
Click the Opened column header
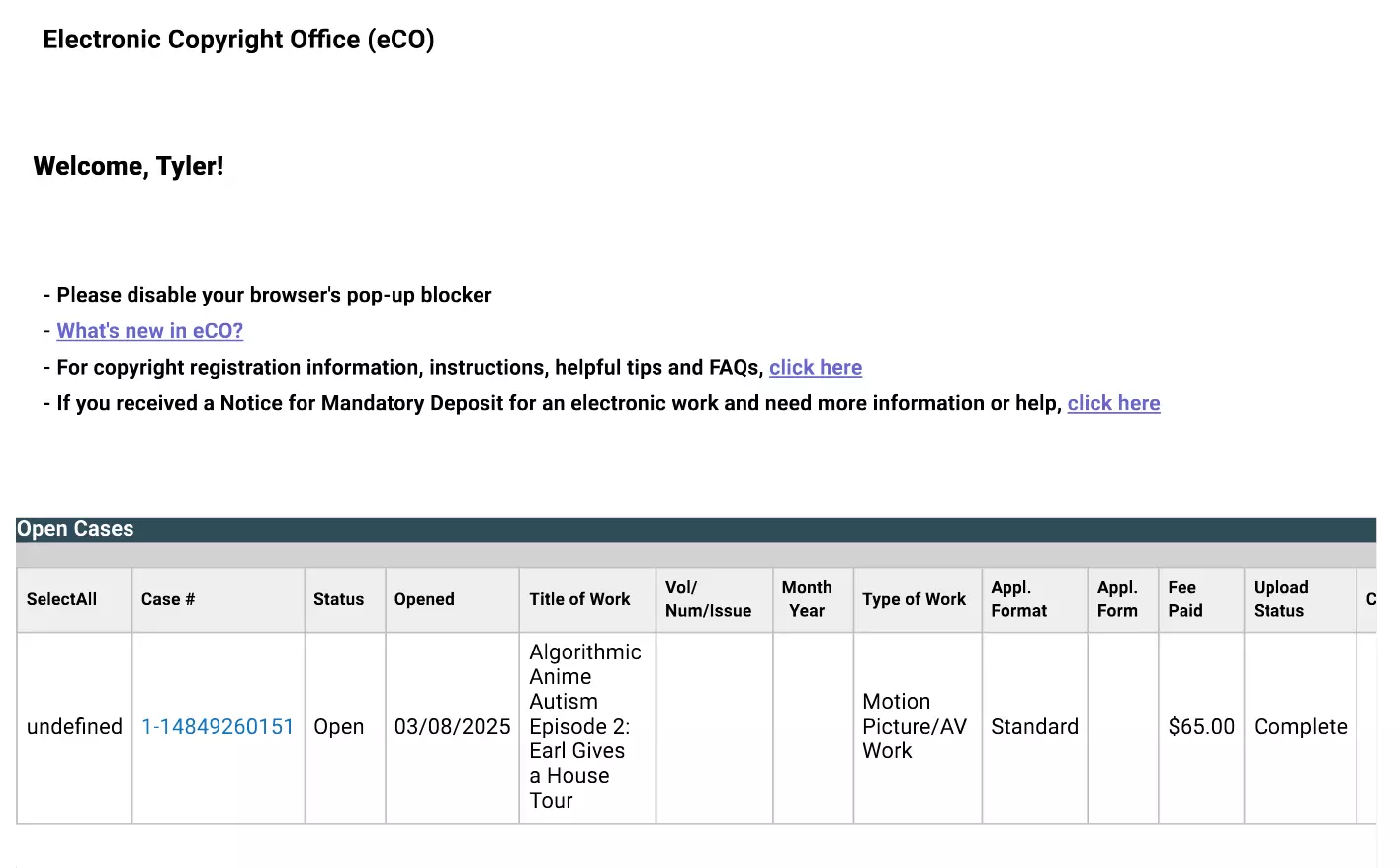tap(452, 599)
